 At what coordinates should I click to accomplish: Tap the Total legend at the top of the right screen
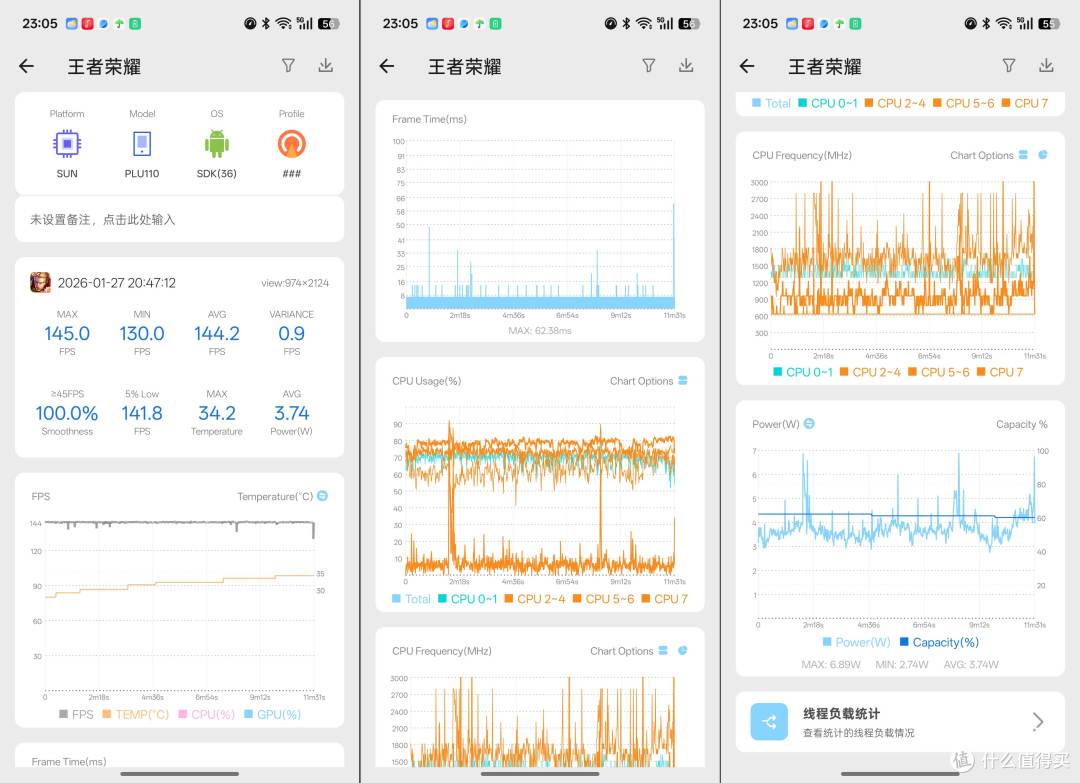[x=771, y=103]
